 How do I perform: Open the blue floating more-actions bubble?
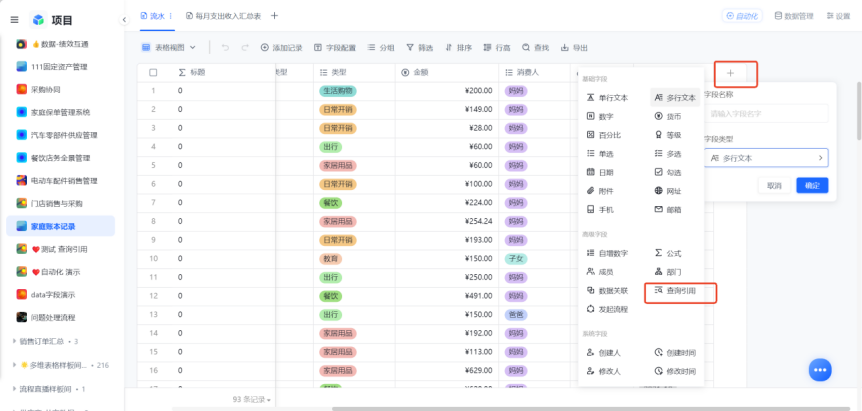820,370
